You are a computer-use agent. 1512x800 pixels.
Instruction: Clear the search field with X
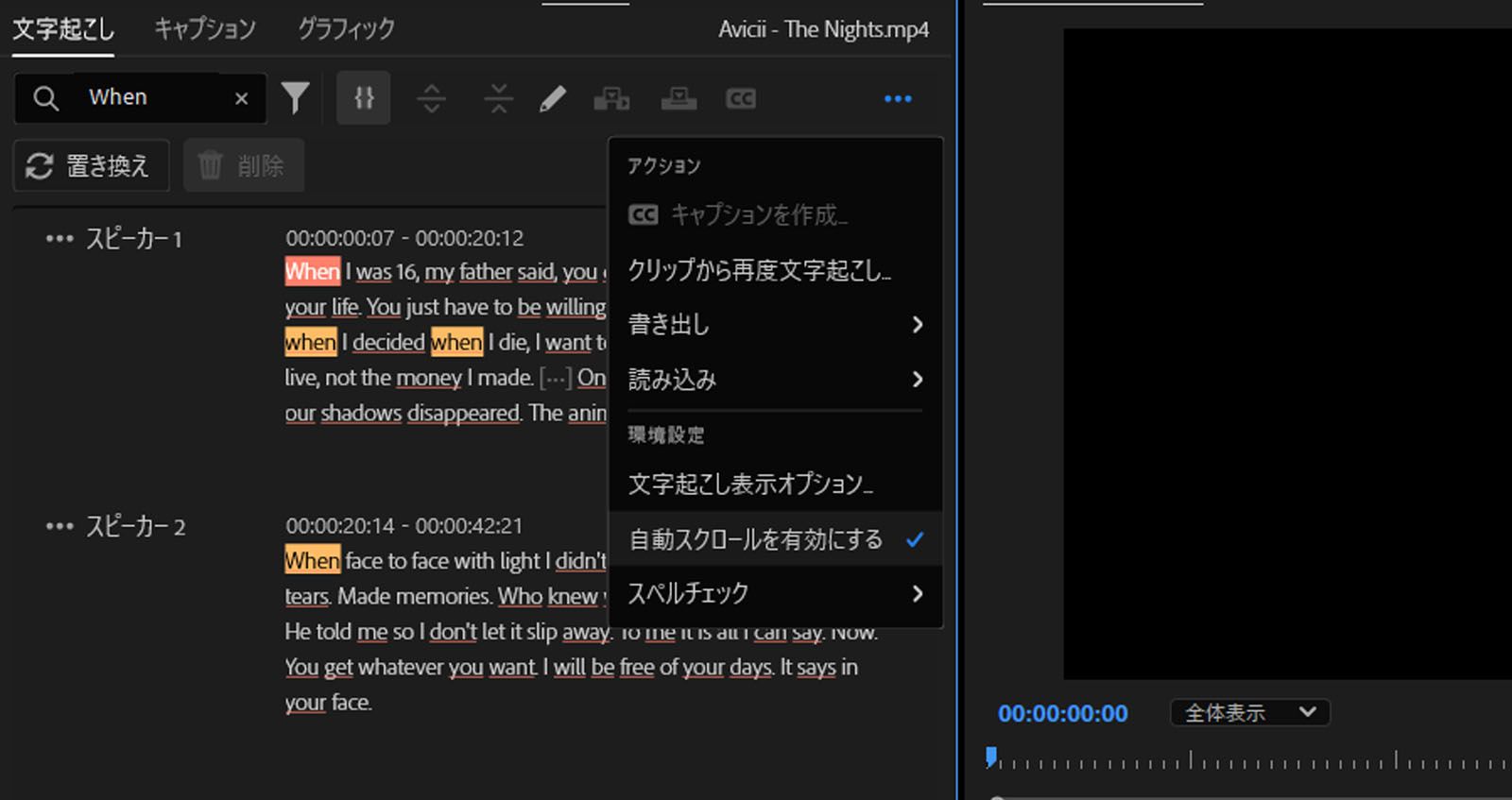[x=241, y=98]
